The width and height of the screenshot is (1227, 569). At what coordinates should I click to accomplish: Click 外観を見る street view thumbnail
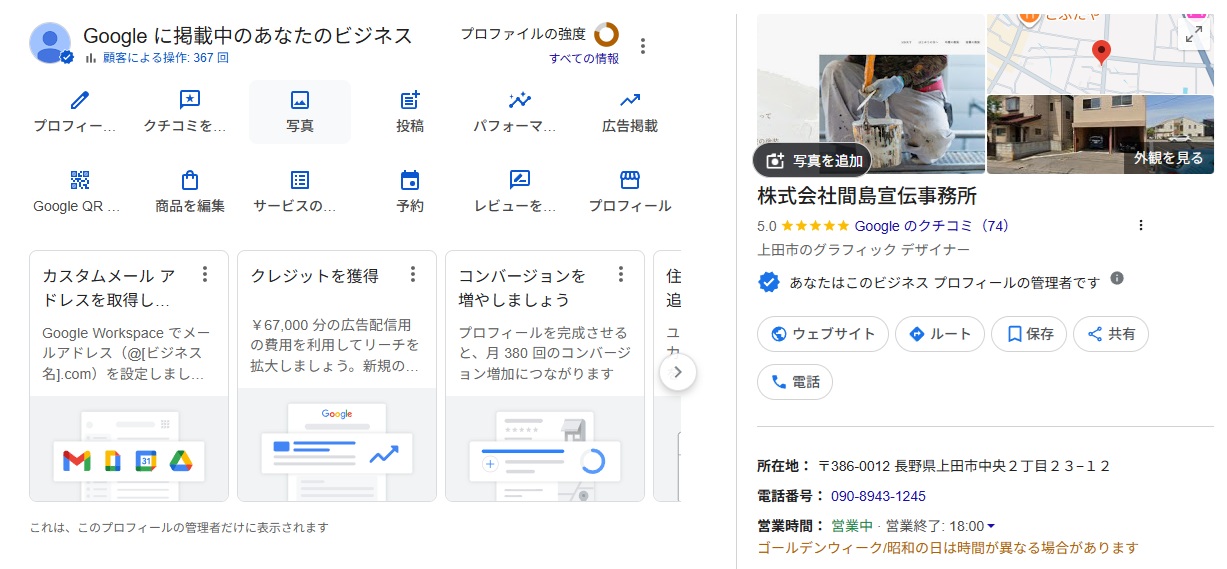coord(1100,135)
